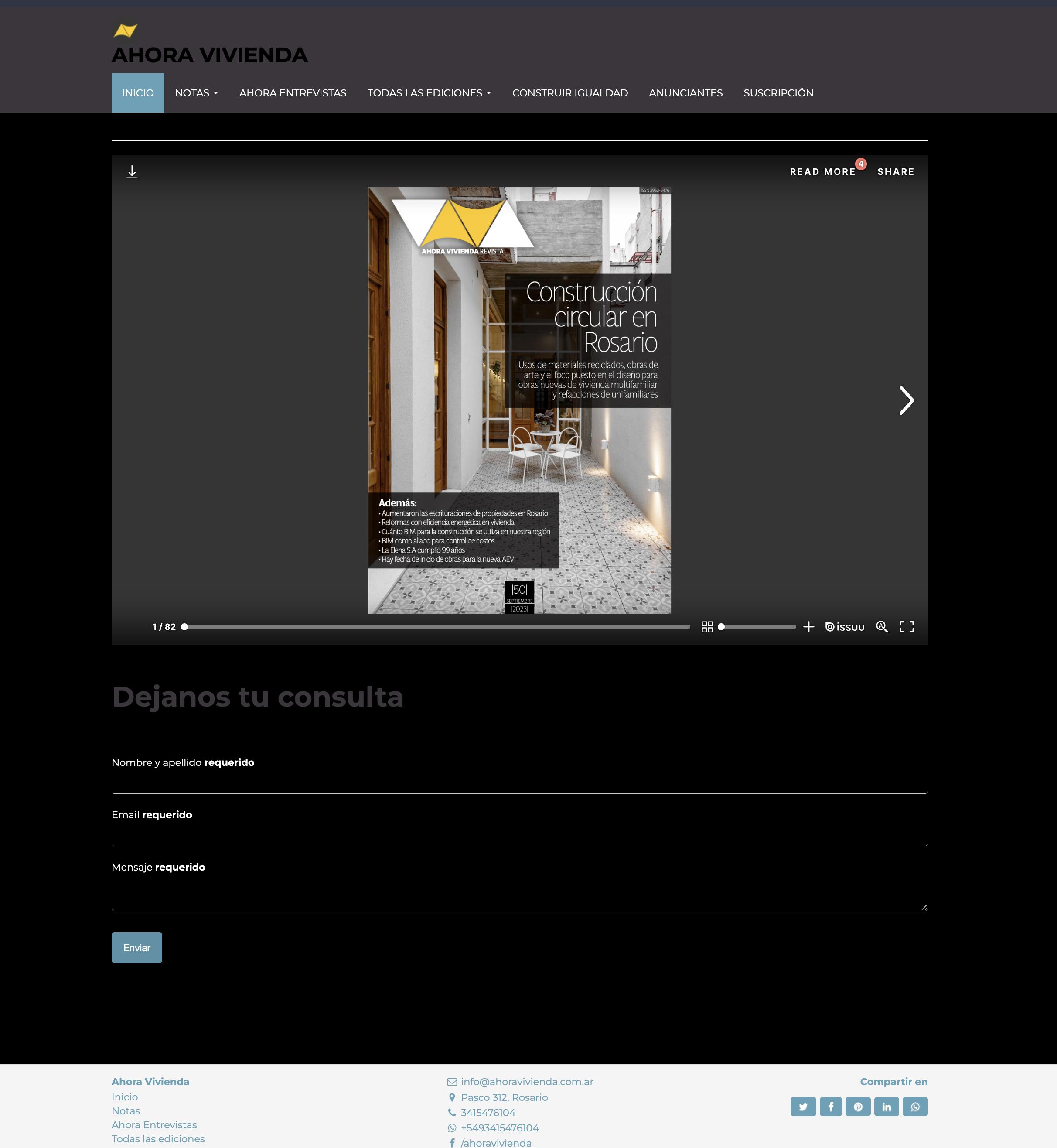
Task: Enter fullscreen mode in the viewer
Action: (907, 627)
